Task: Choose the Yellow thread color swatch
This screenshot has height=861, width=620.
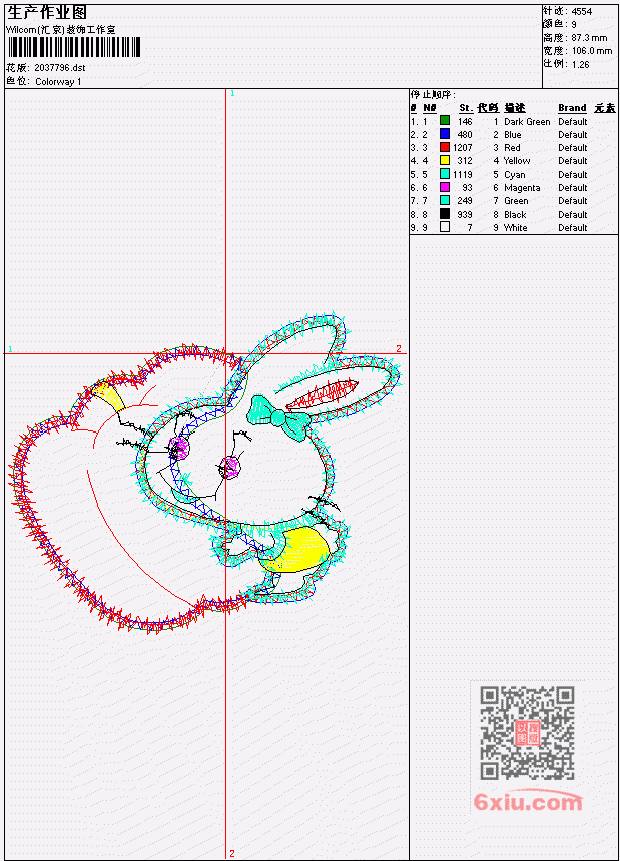Action: click(x=445, y=160)
